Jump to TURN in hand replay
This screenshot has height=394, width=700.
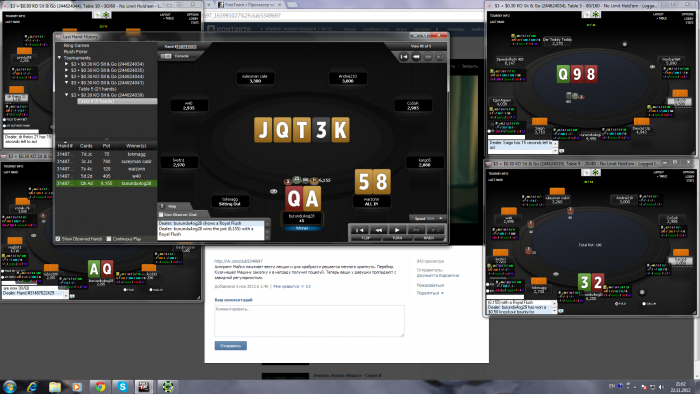(x=397, y=238)
